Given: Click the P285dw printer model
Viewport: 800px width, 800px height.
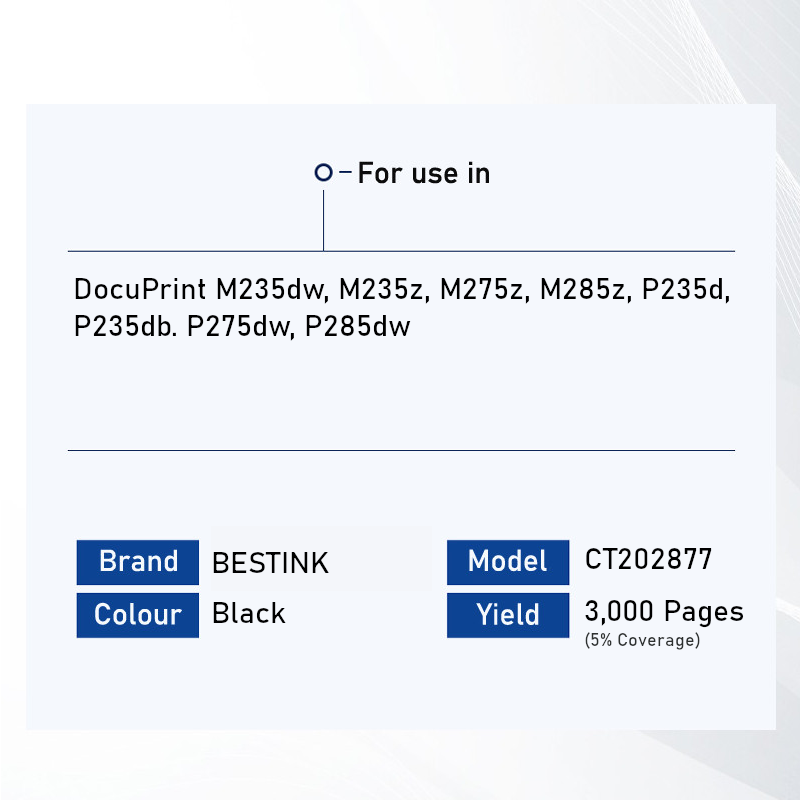Looking at the screenshot, I should tap(358, 327).
